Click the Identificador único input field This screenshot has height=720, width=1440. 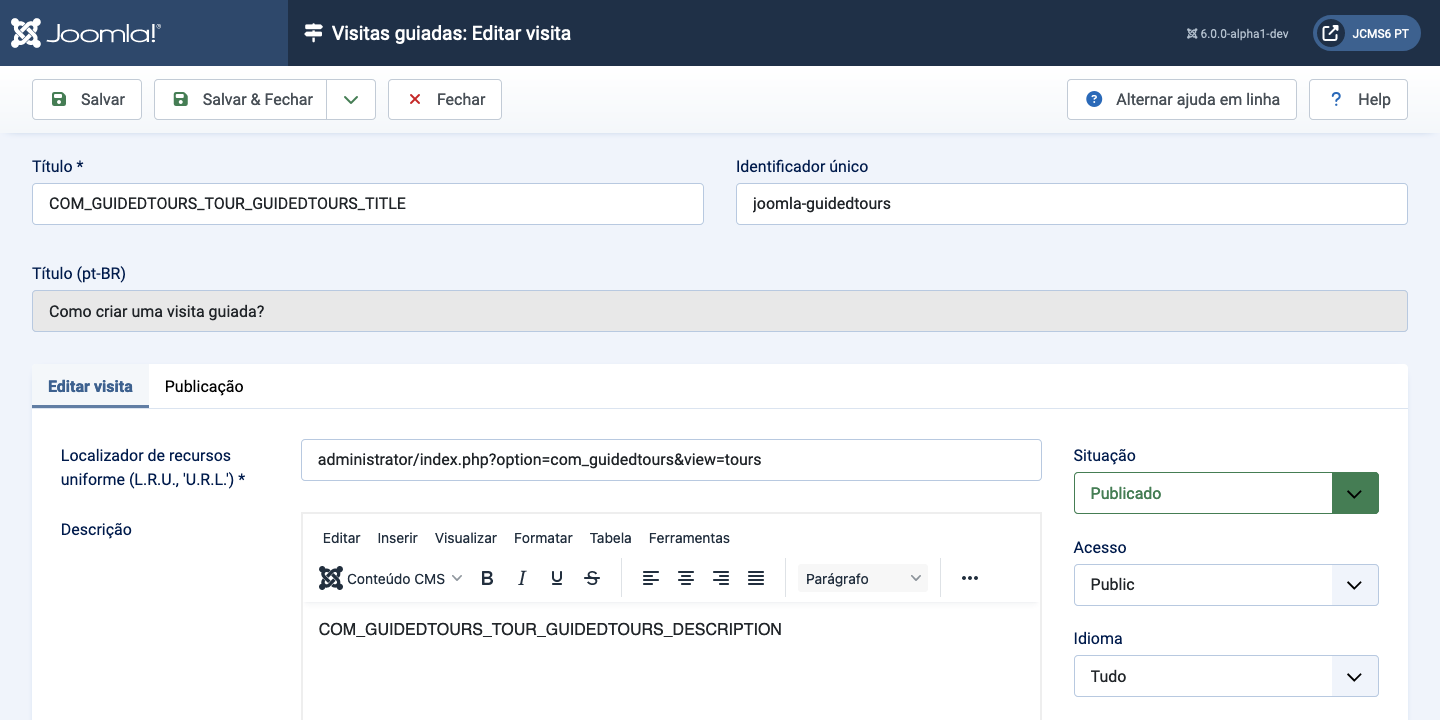coord(1071,204)
